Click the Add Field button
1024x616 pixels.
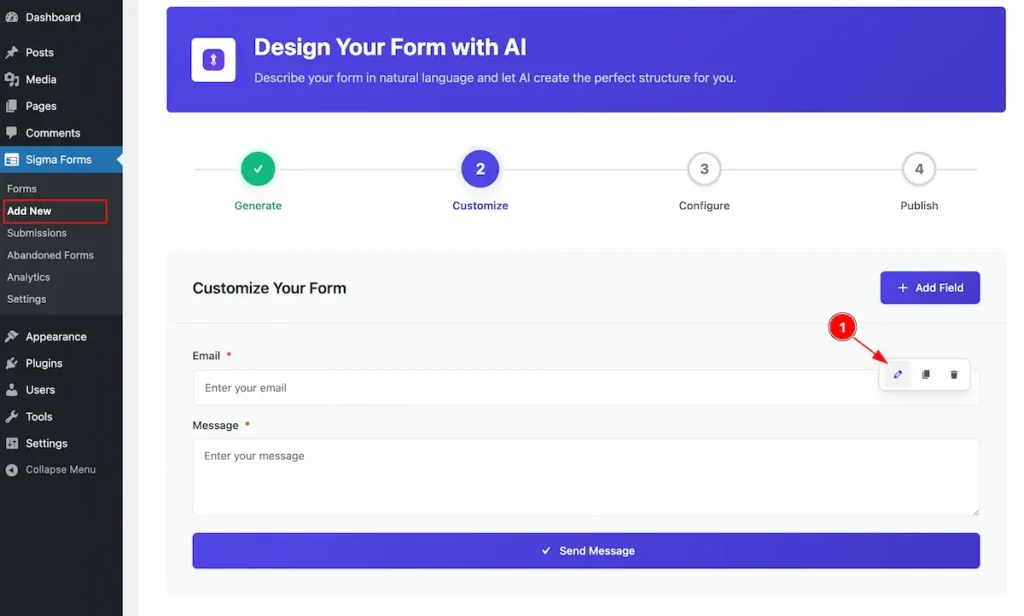(x=930, y=287)
